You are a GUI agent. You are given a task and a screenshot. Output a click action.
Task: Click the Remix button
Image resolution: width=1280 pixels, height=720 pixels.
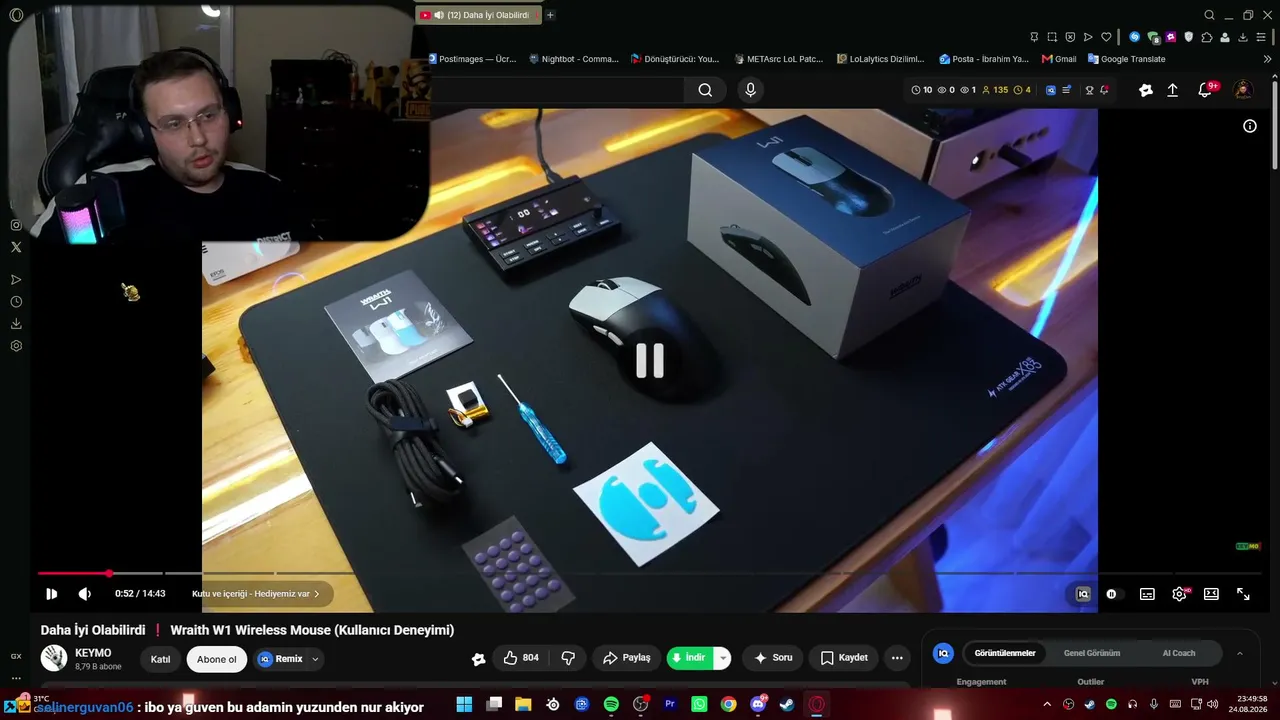click(x=281, y=659)
